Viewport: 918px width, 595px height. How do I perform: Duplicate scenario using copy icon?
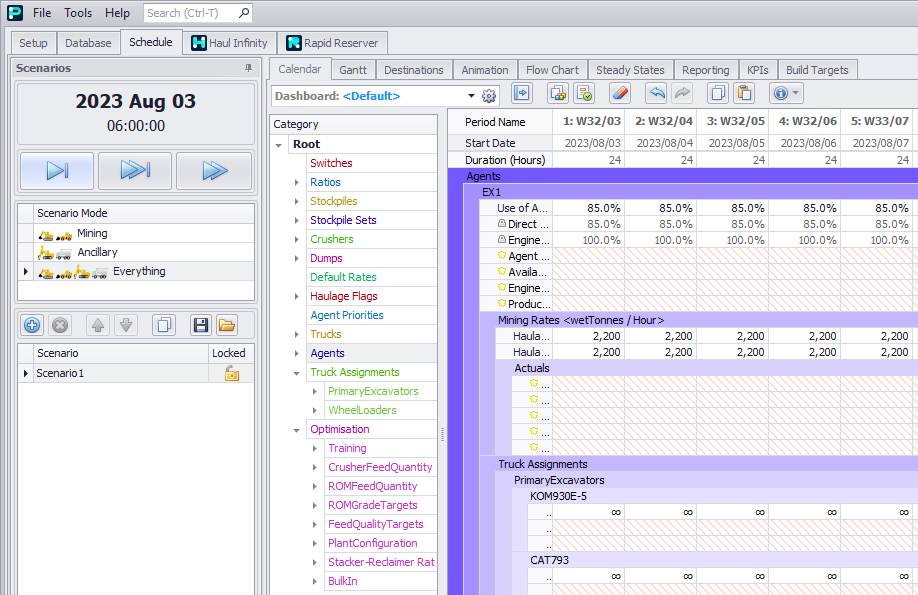165,325
